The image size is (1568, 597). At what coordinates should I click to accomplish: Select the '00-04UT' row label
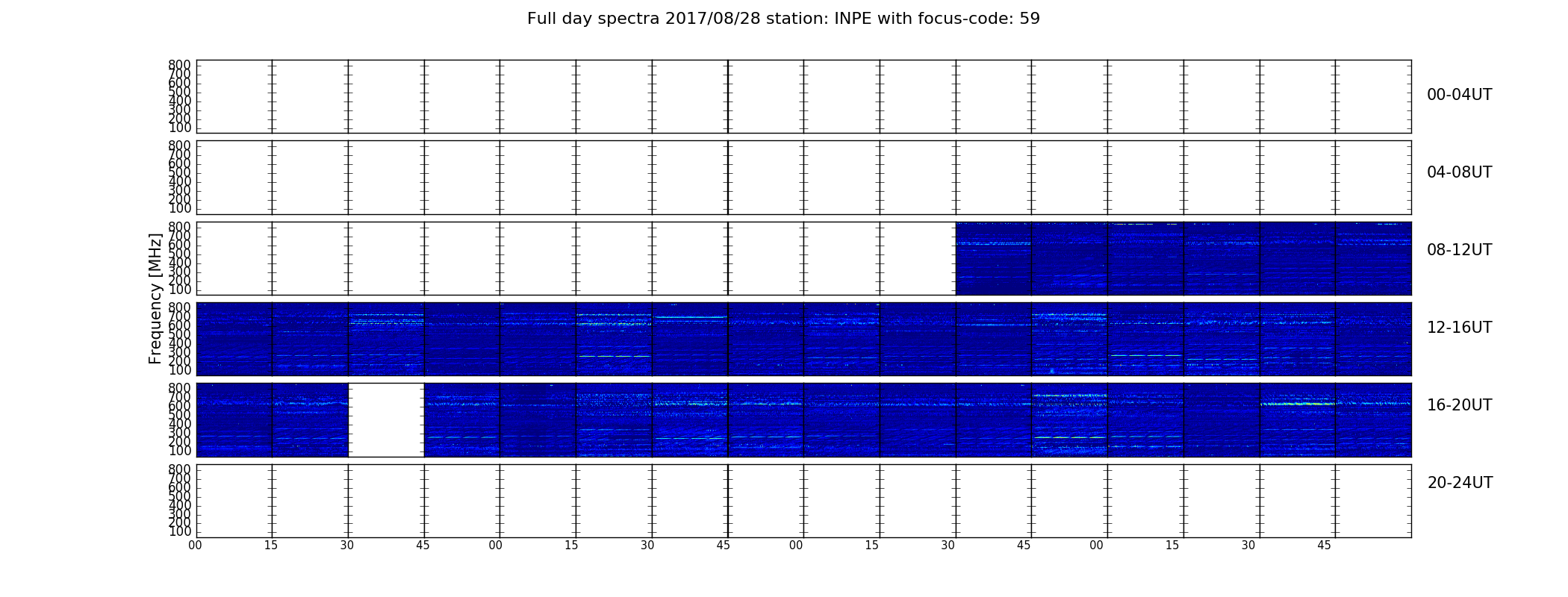point(1460,95)
